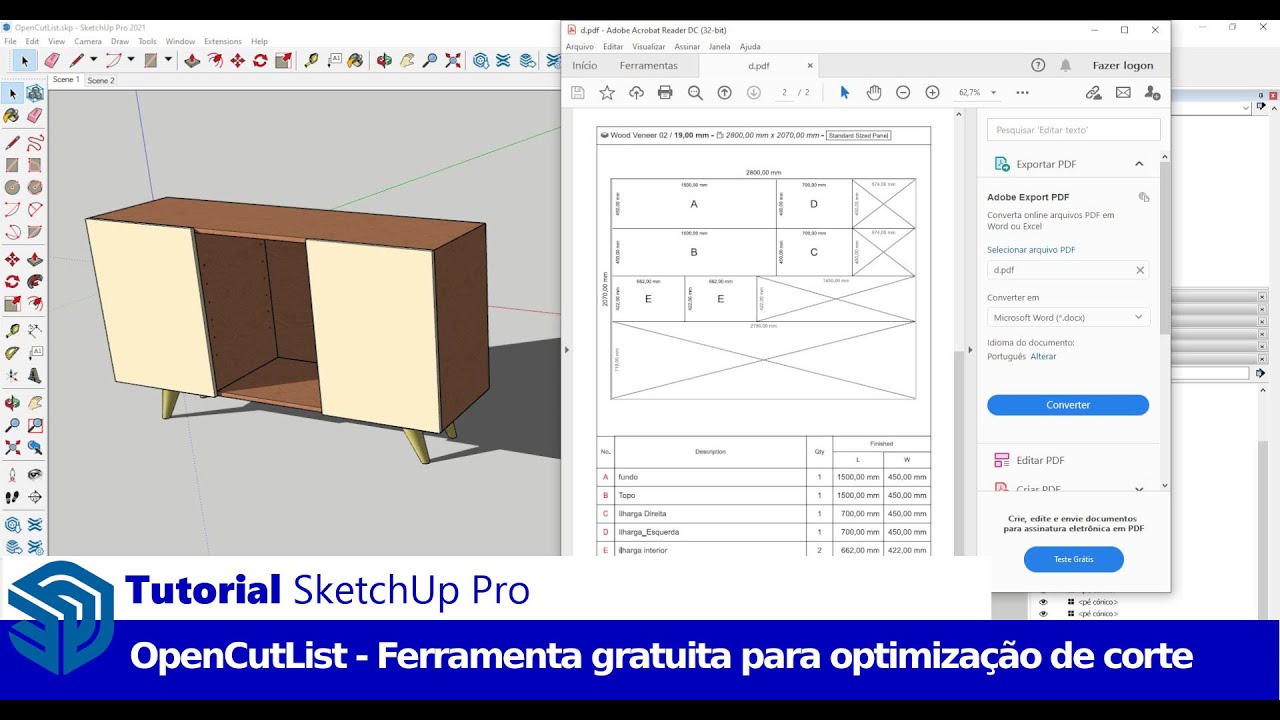The image size is (1280, 720).
Task: Click the Acrobat help question mark icon
Action: [x=1038, y=65]
